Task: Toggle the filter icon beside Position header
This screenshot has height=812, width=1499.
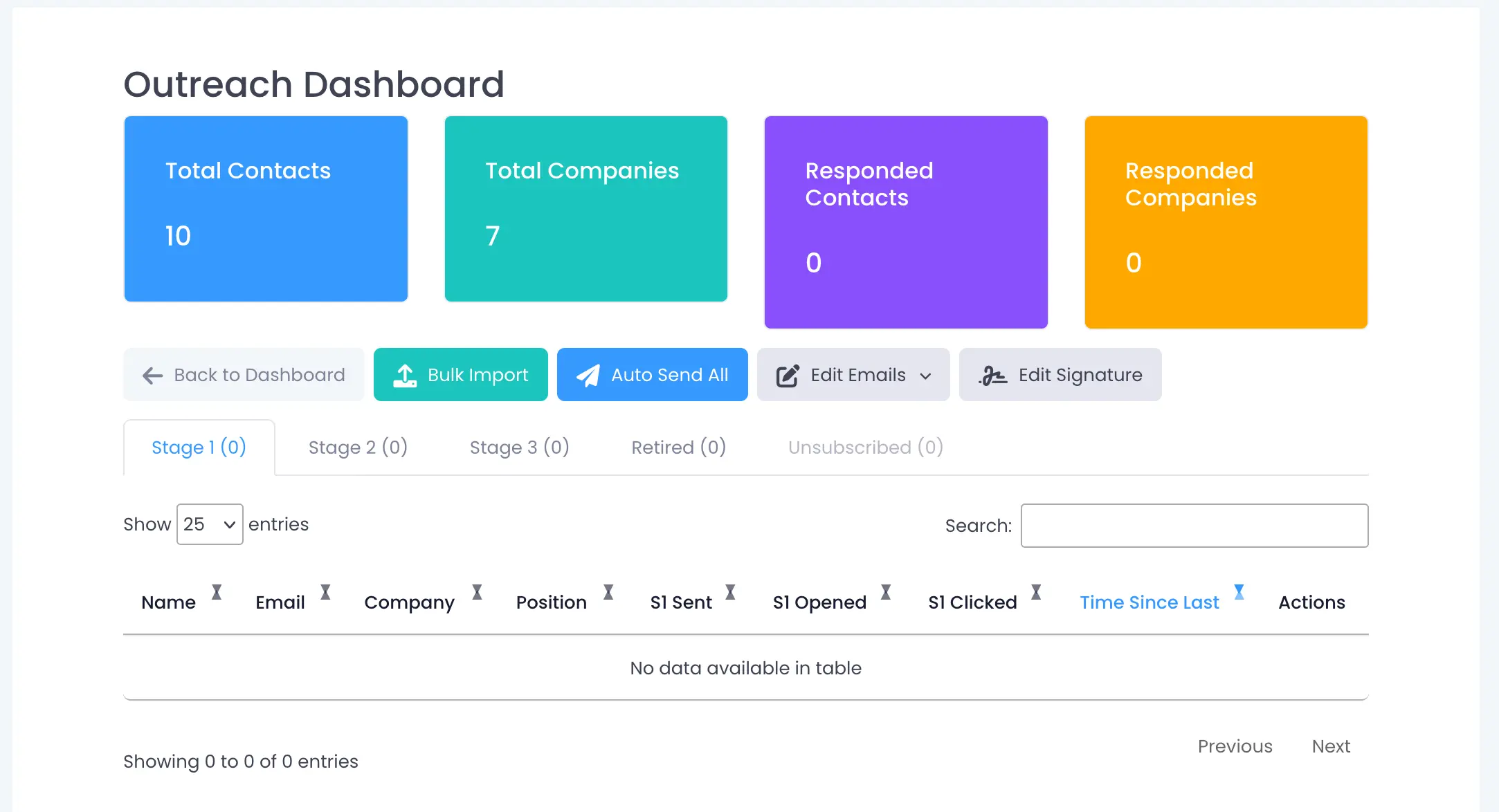Action: tap(608, 592)
